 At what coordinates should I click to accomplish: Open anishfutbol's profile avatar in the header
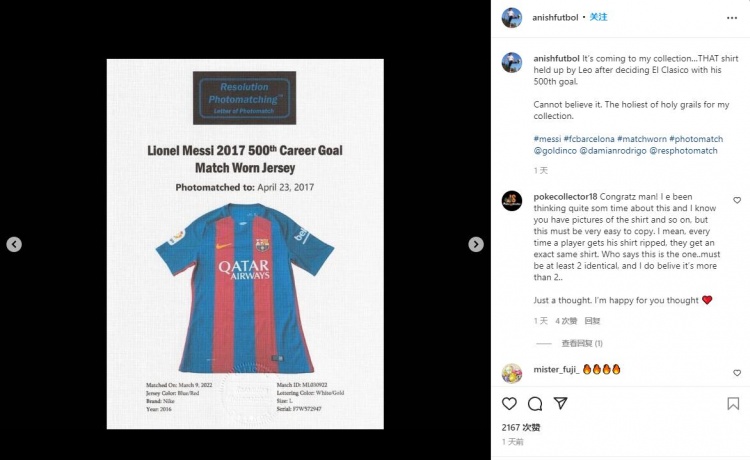point(512,18)
